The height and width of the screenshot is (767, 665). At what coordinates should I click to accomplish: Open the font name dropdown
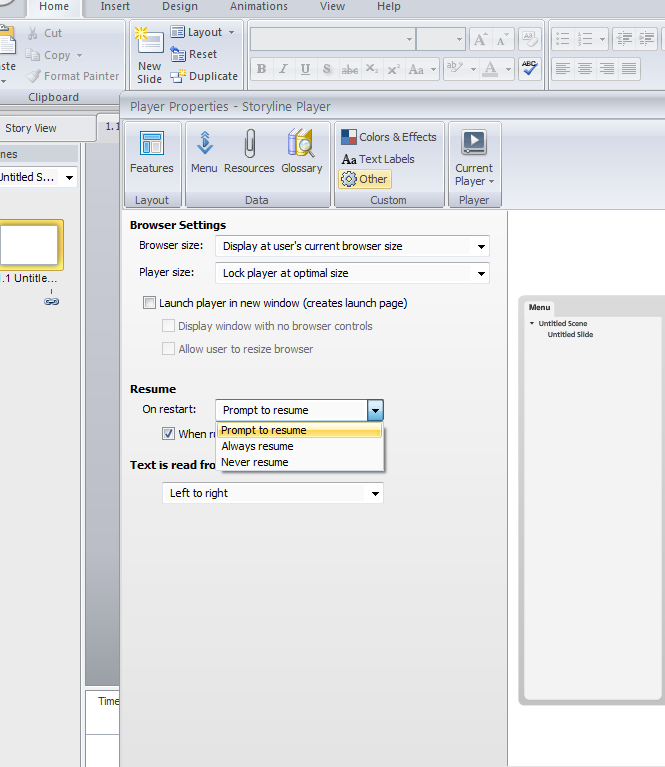click(409, 39)
